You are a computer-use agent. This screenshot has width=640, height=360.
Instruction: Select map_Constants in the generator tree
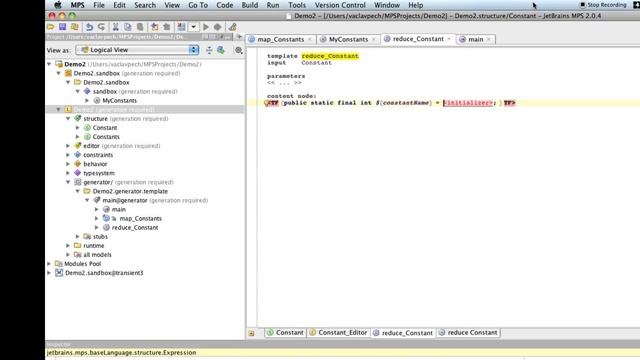tap(140, 218)
